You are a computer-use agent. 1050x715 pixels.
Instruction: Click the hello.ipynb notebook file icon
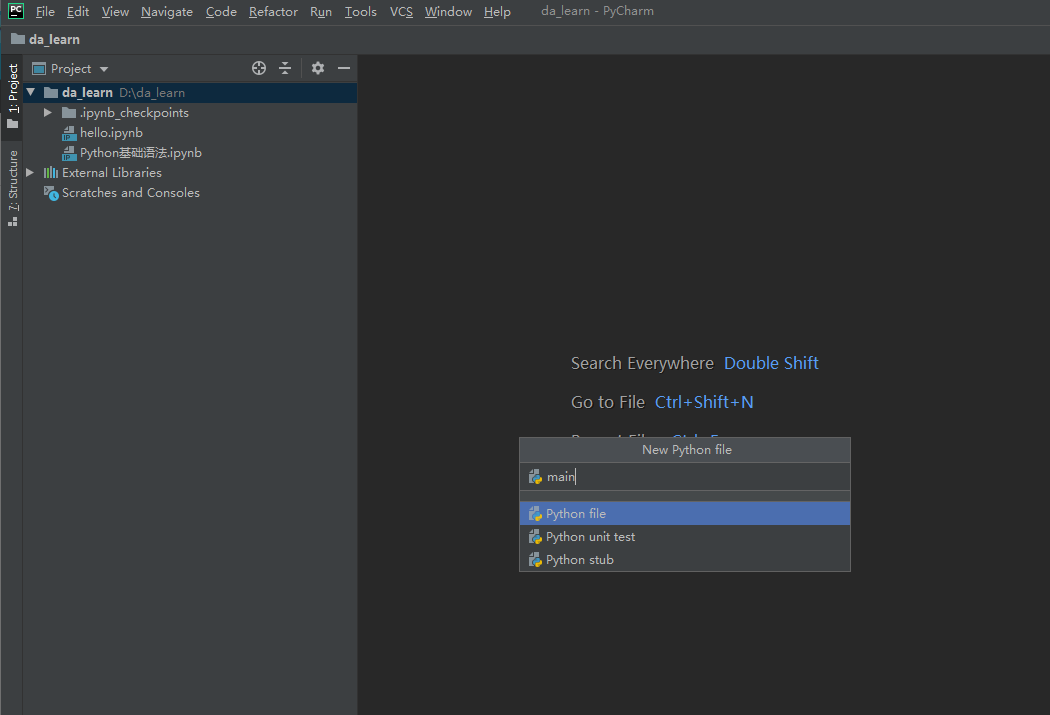[69, 133]
